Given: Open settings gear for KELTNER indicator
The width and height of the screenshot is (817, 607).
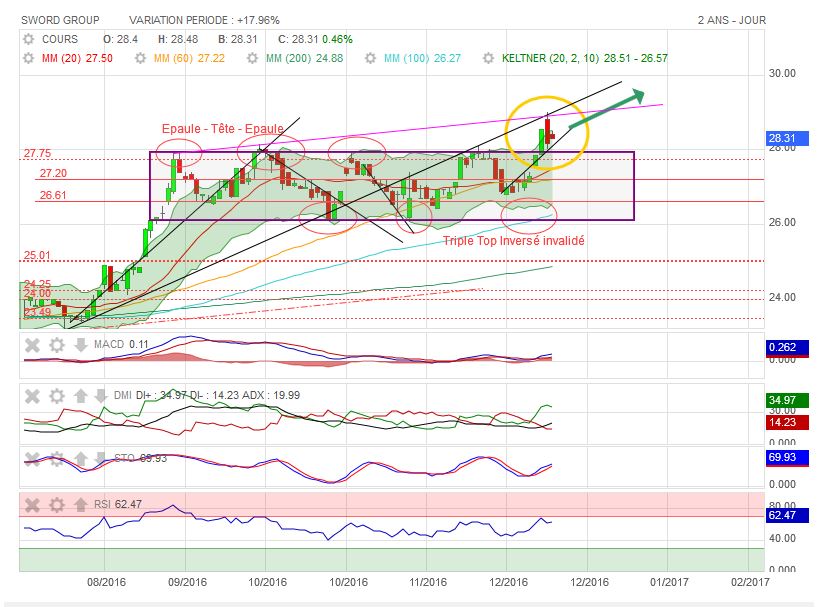Looking at the screenshot, I should click(x=488, y=58).
